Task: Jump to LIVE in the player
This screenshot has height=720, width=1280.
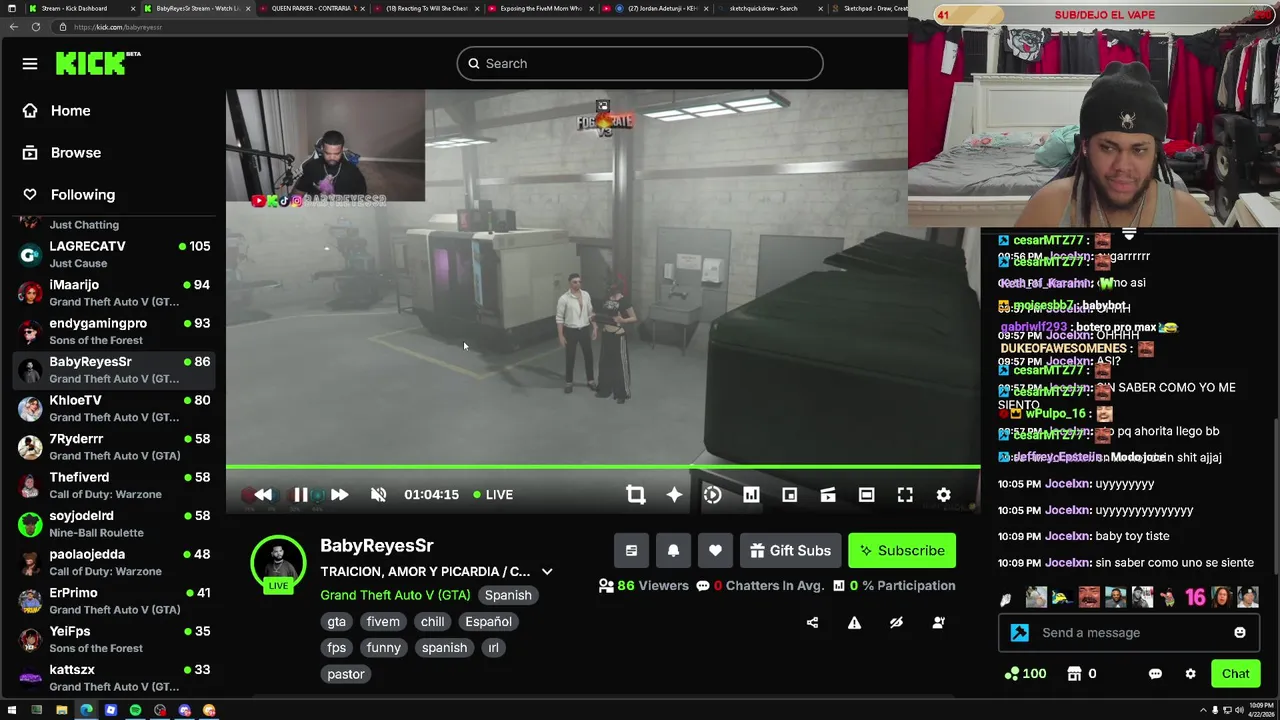Action: [x=493, y=495]
